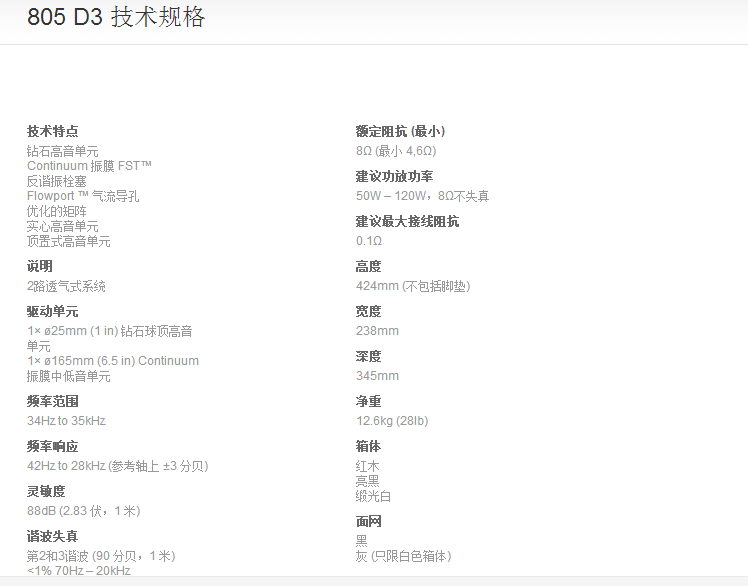This screenshot has height=586, width=748.
Task: Select the Continuum 振膜 FST™ feature line
Action: tap(89, 166)
